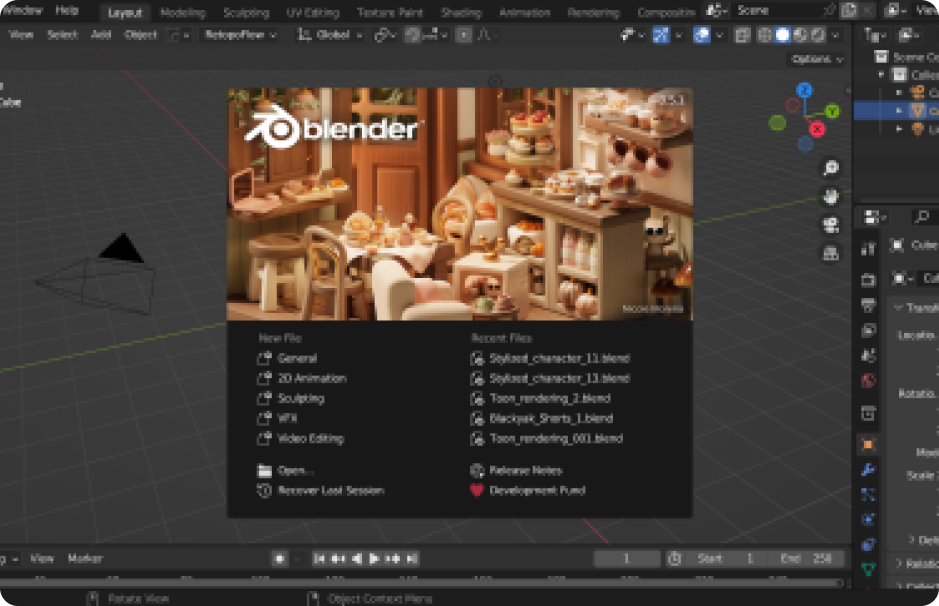Open the Add menu in viewport header

pyautogui.click(x=101, y=35)
